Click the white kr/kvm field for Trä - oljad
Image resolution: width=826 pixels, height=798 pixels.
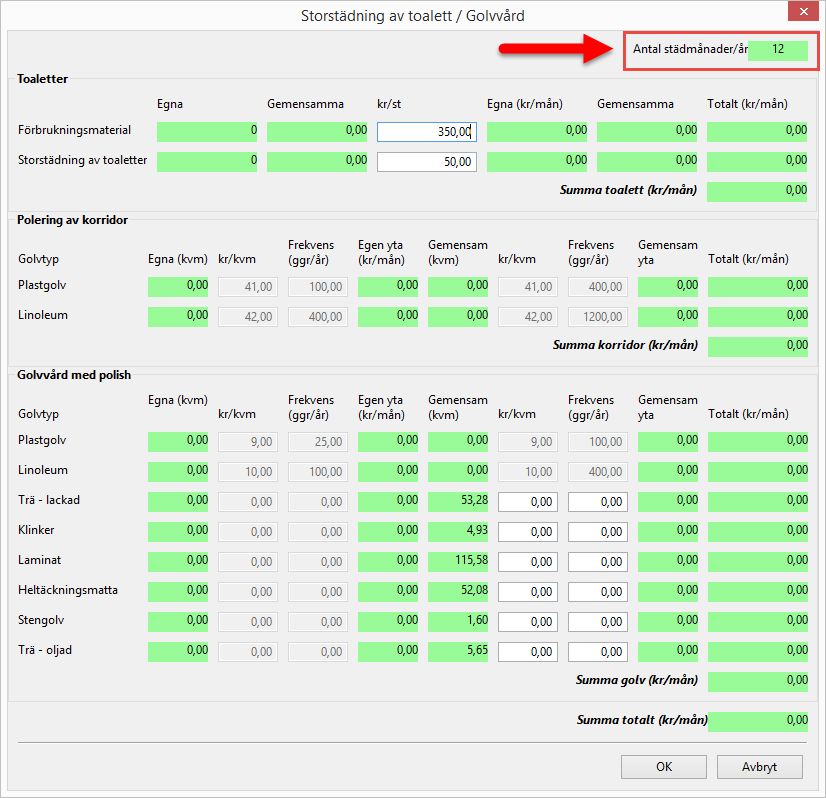[x=528, y=651]
